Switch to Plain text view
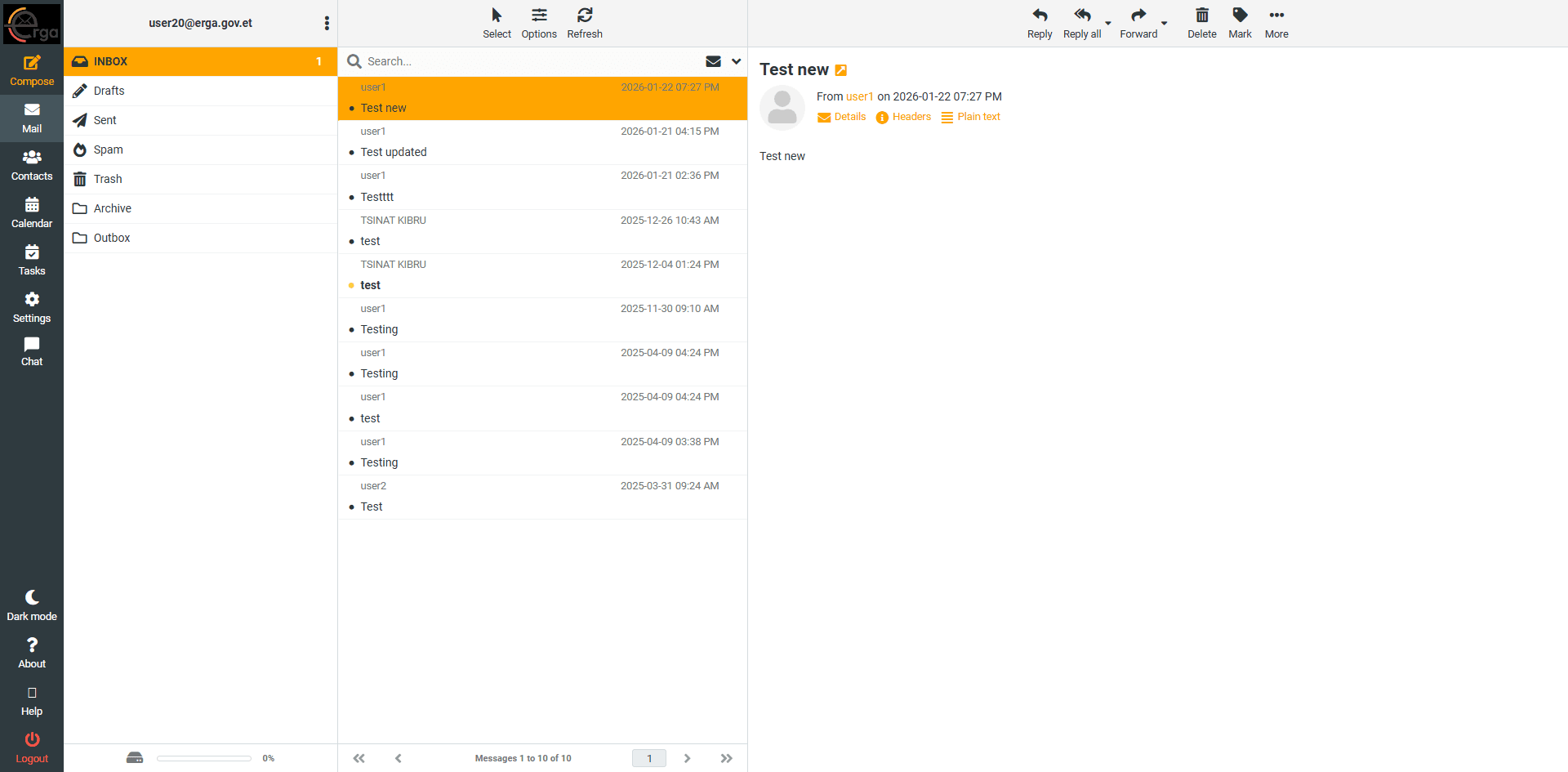Viewport: 1568px width, 772px height. coord(970,117)
